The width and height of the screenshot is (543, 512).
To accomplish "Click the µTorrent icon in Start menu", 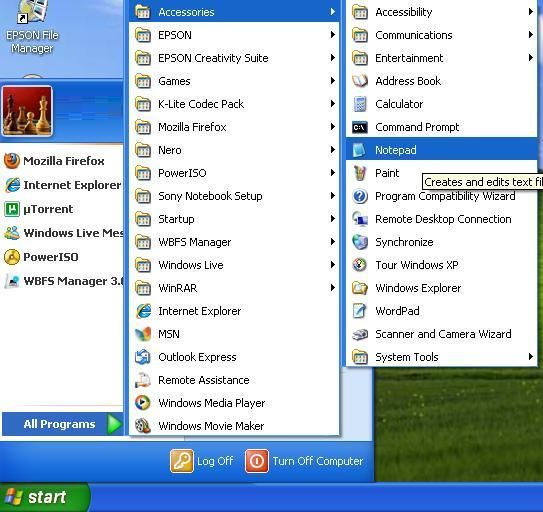I will point(12,209).
